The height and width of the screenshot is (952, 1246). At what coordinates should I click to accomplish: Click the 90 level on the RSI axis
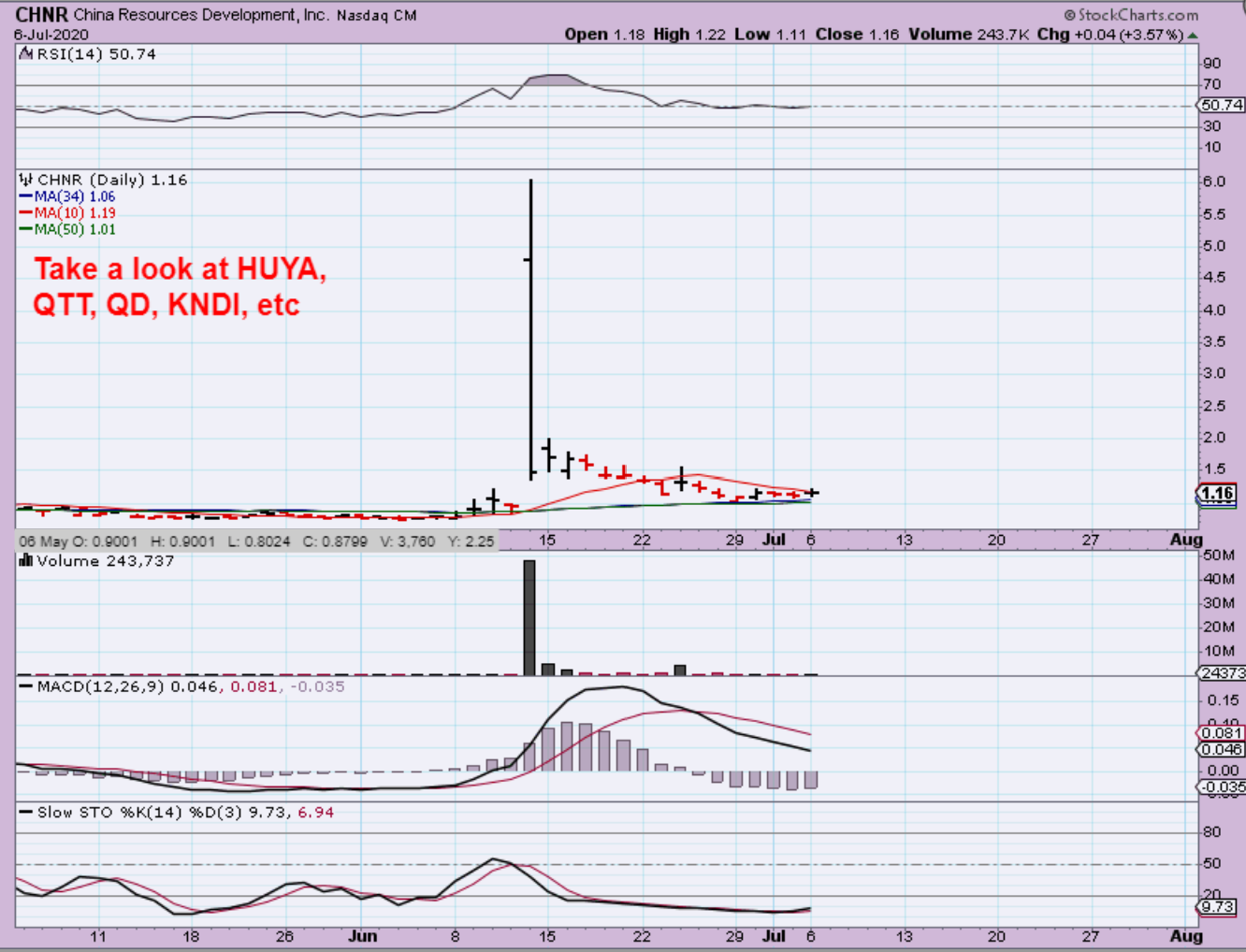(x=1212, y=64)
